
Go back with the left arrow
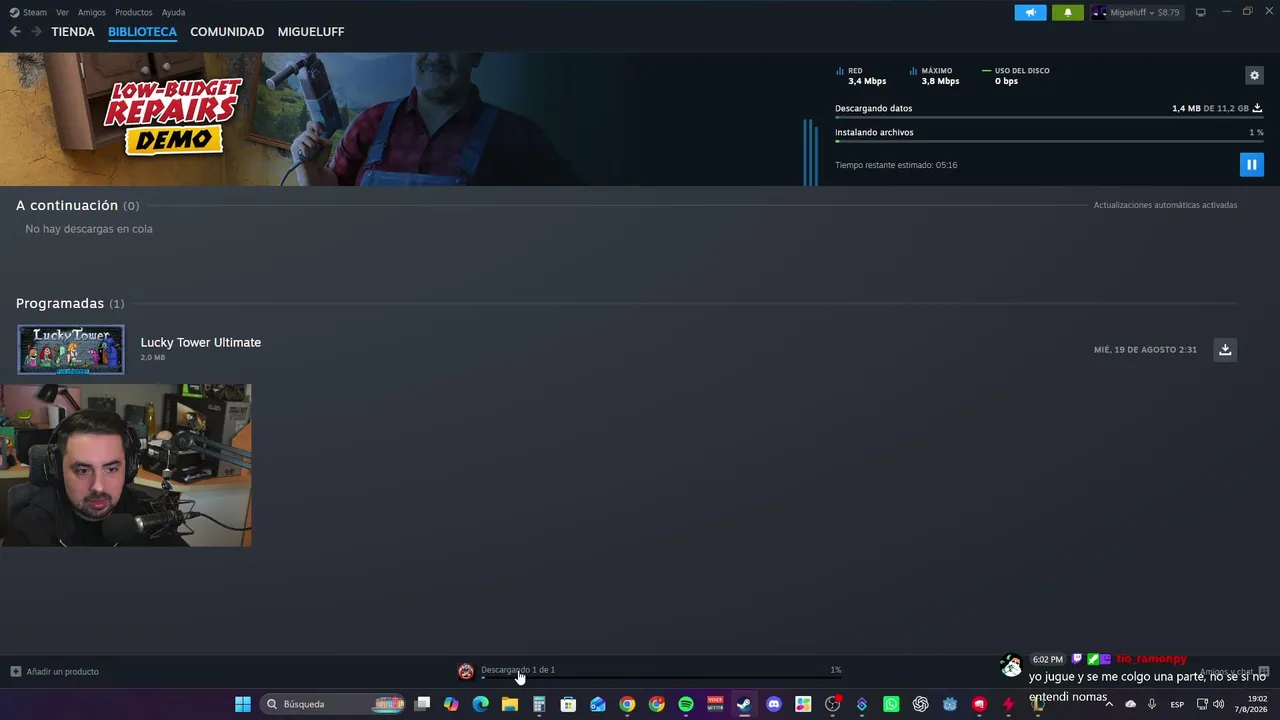tap(15, 32)
